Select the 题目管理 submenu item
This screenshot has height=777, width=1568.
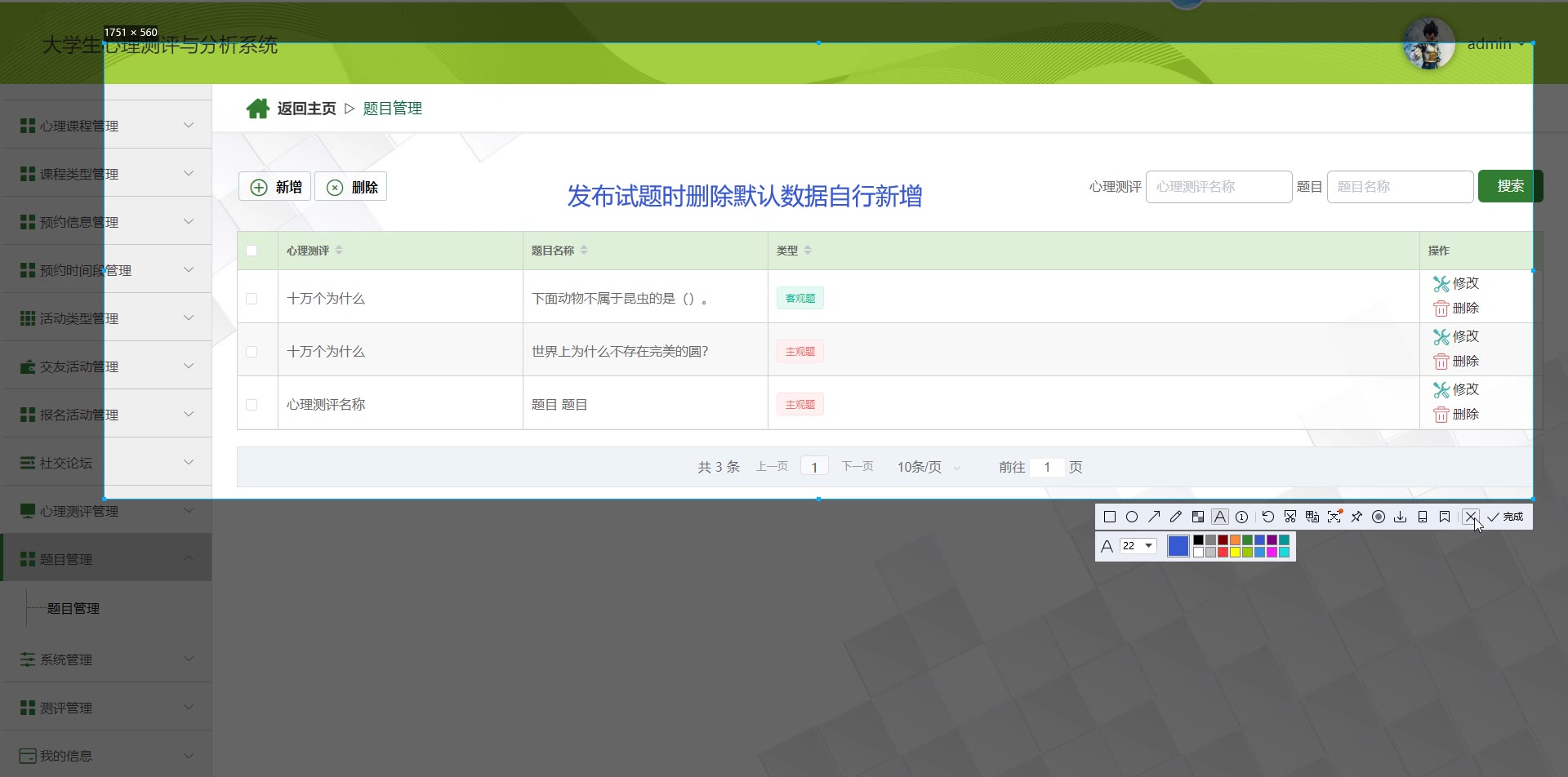(x=73, y=608)
